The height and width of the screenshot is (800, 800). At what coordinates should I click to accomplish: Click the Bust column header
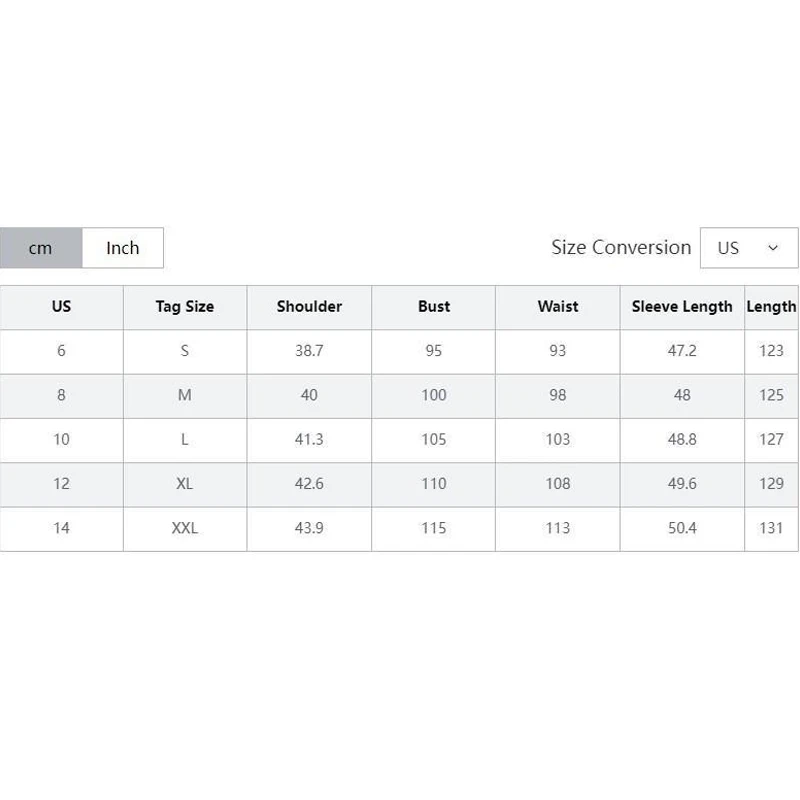(434, 307)
